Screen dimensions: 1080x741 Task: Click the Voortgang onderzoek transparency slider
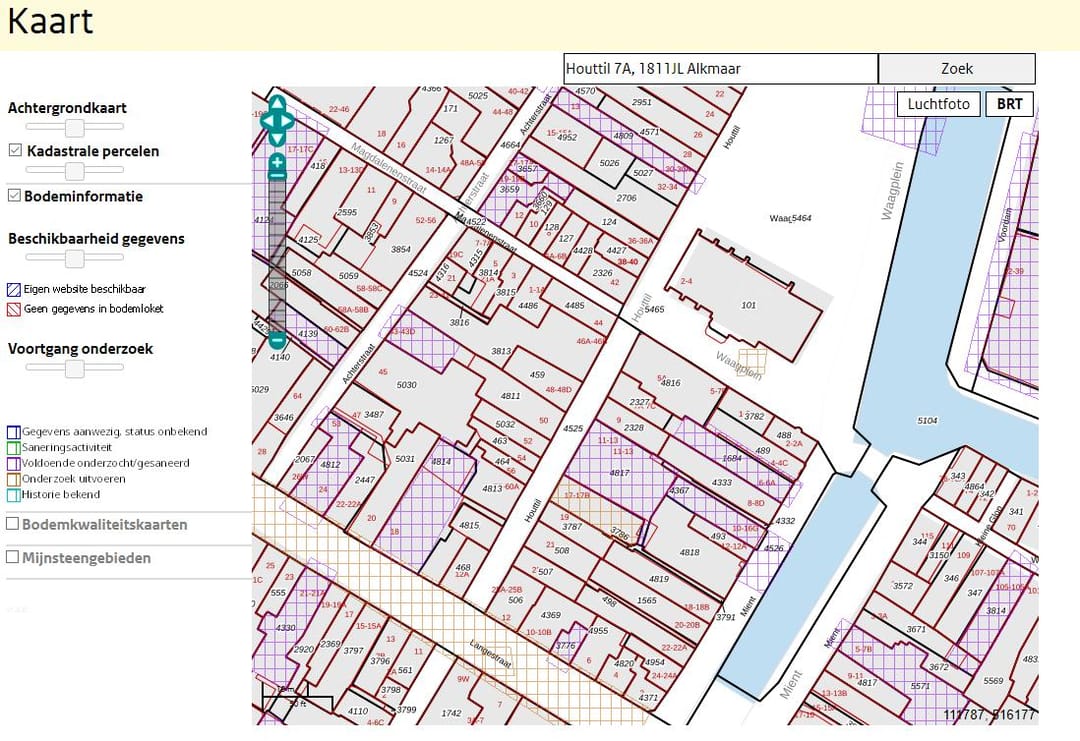(74, 368)
